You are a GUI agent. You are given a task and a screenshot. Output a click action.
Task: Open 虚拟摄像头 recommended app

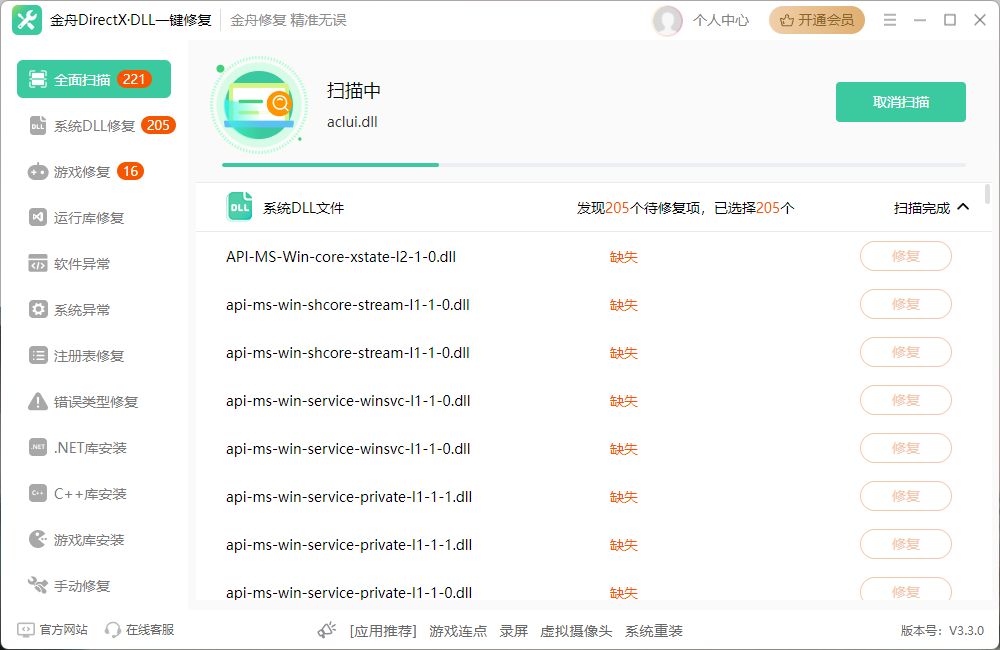pyautogui.click(x=576, y=631)
